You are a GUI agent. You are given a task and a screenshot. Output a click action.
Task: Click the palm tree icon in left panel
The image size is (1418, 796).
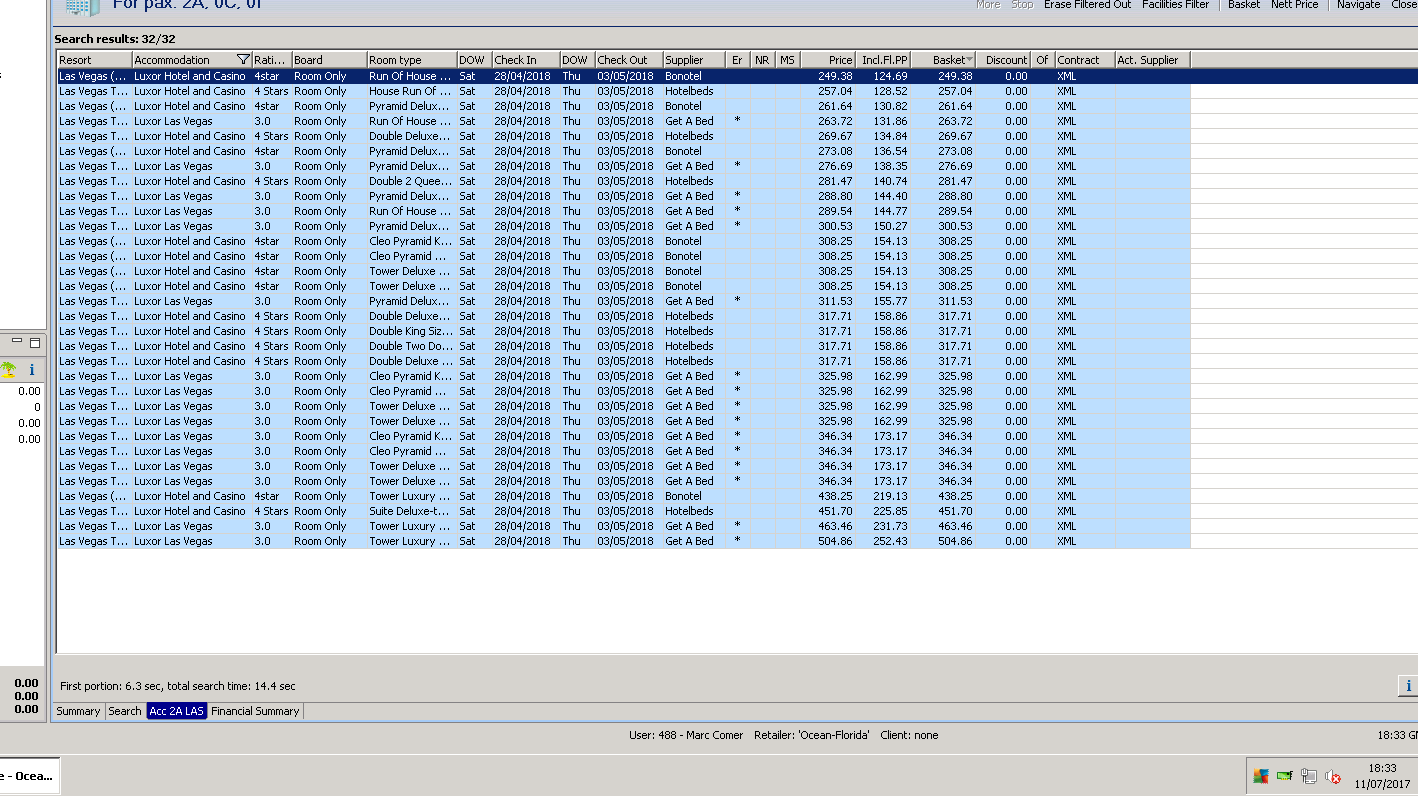[9, 369]
